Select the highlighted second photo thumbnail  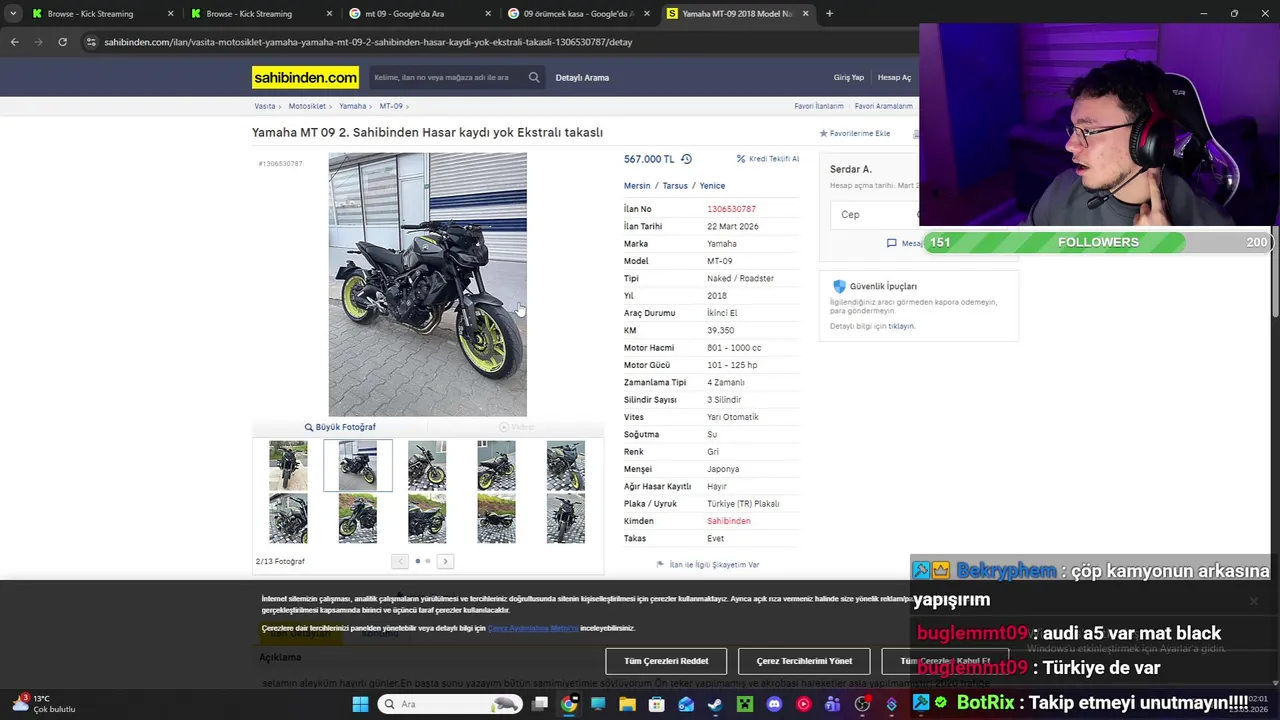358,466
